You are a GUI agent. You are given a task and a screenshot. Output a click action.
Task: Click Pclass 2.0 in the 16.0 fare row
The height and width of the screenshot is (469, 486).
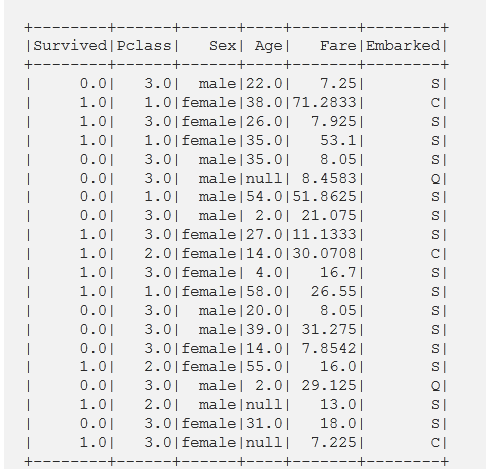(158, 366)
